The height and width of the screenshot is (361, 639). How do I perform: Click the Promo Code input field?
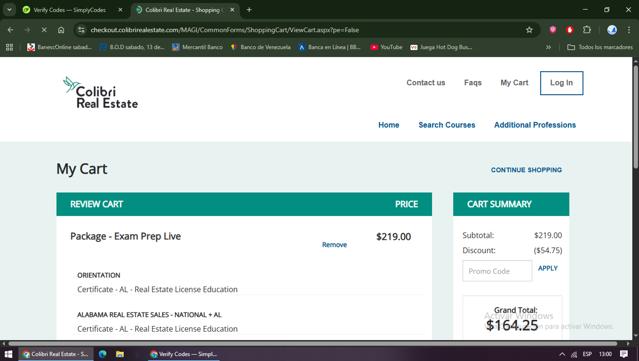(497, 271)
